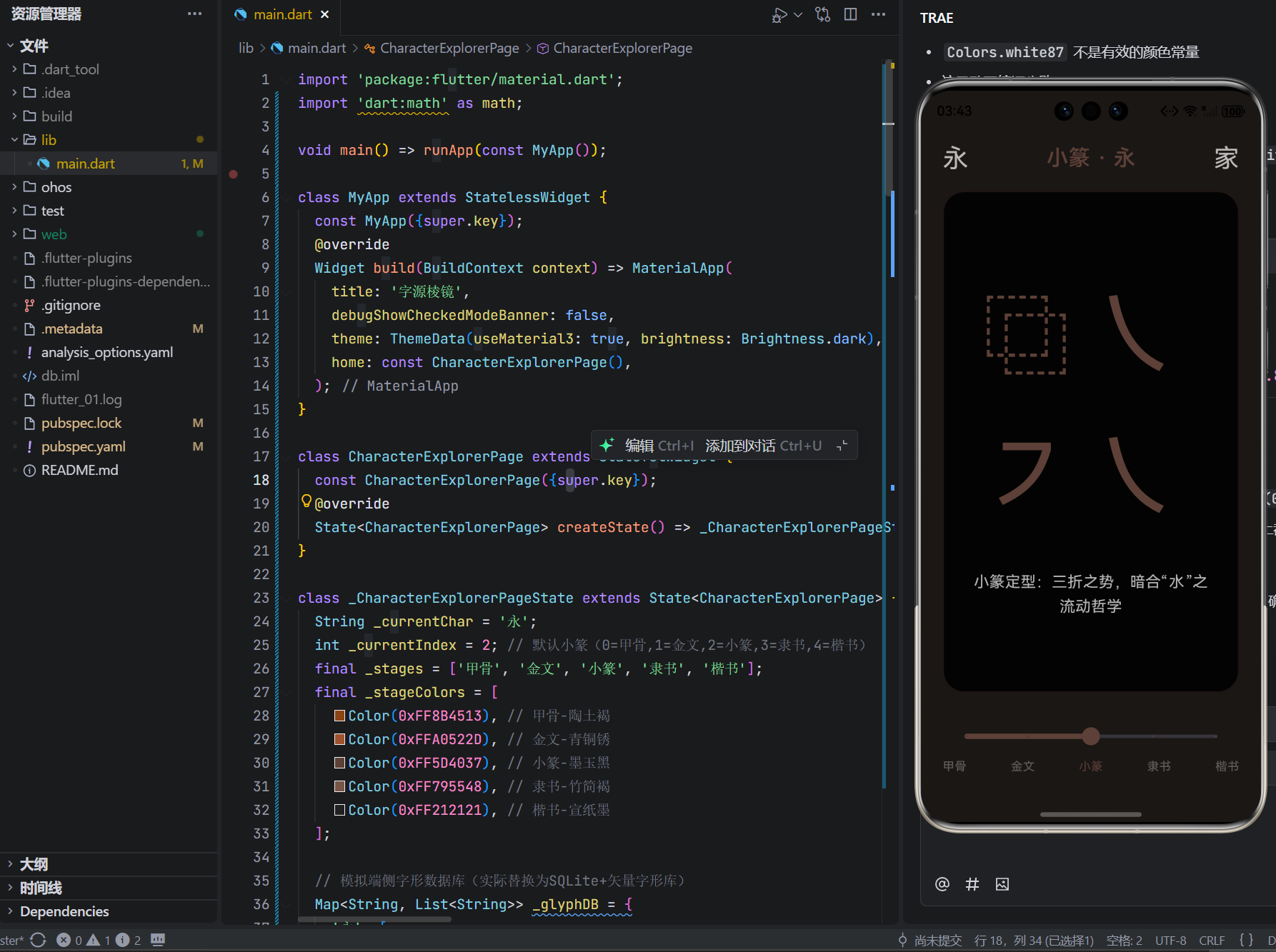This screenshot has height=952, width=1276.
Task: Select 隶书 stage label in phone preview
Action: pos(1159,766)
